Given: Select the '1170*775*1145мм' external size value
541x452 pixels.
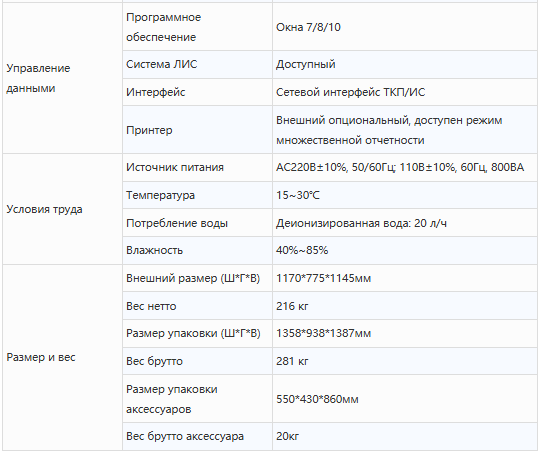Looking at the screenshot, I should [x=324, y=278].
